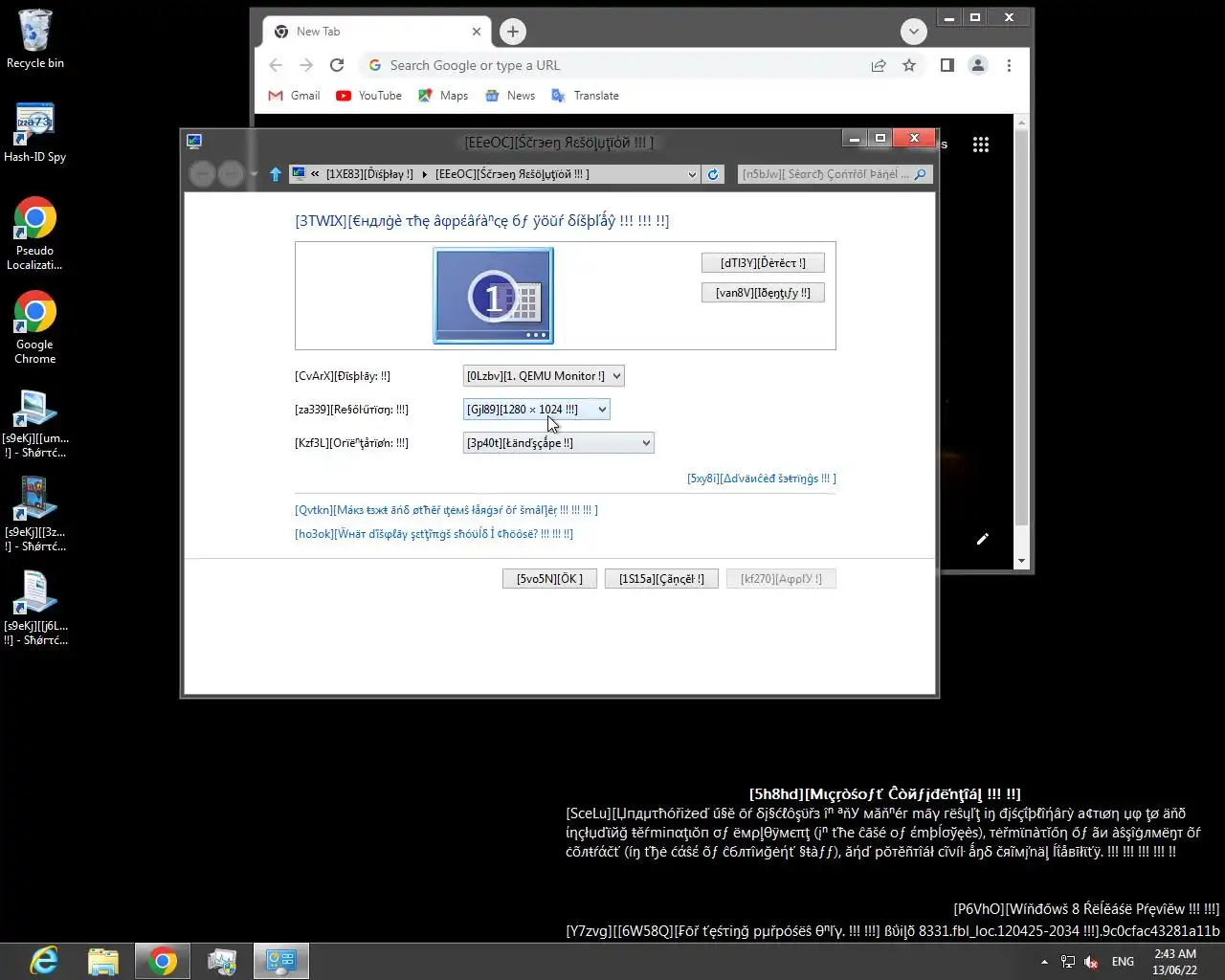Open ENG language indicator
The image size is (1225, 980).
tap(1123, 962)
